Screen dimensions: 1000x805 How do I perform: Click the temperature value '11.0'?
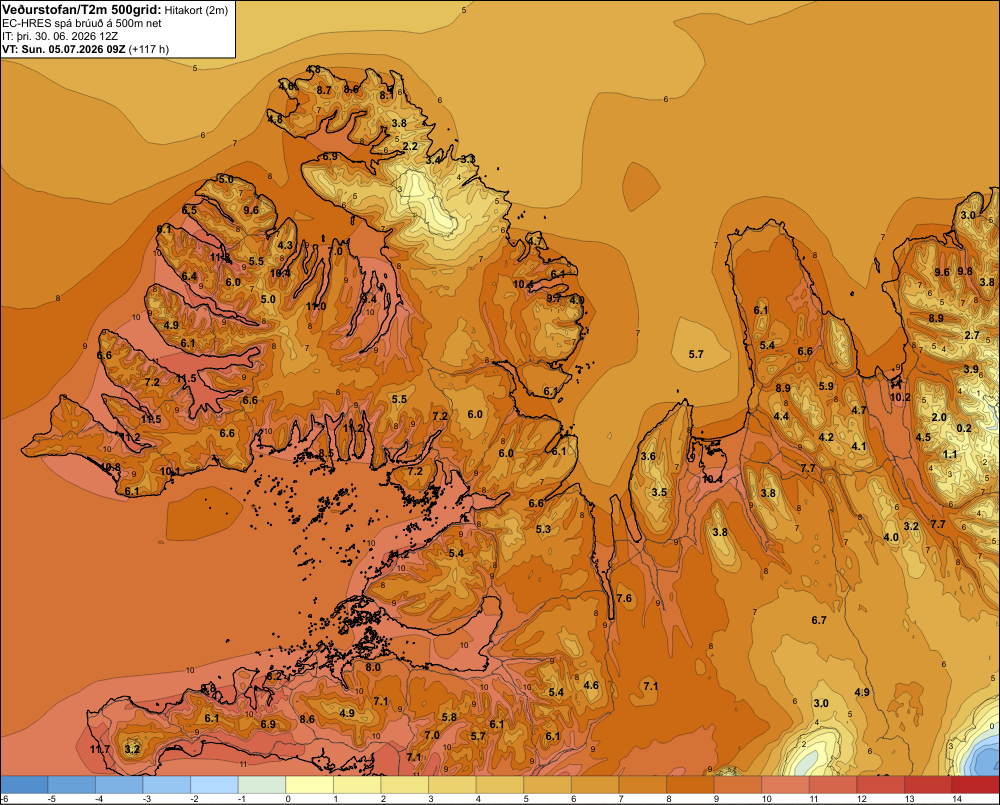pyautogui.click(x=316, y=306)
